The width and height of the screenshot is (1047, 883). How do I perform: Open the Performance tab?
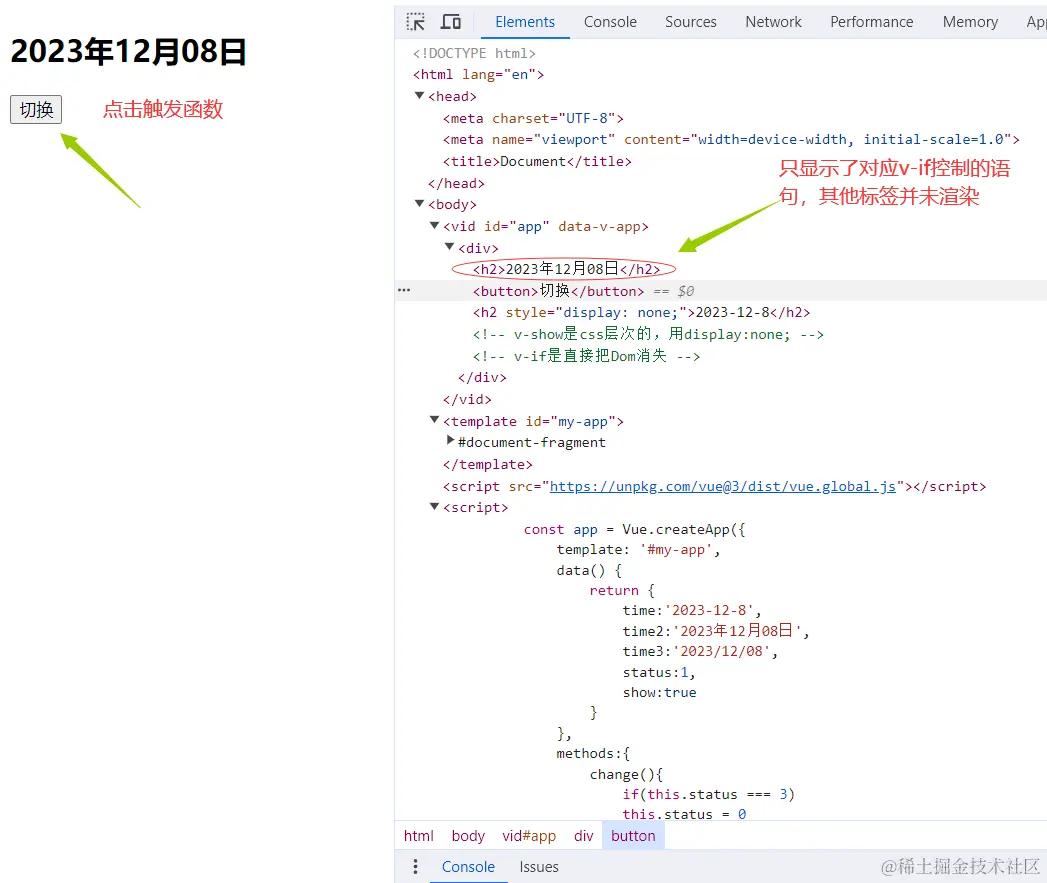pyautogui.click(x=871, y=22)
